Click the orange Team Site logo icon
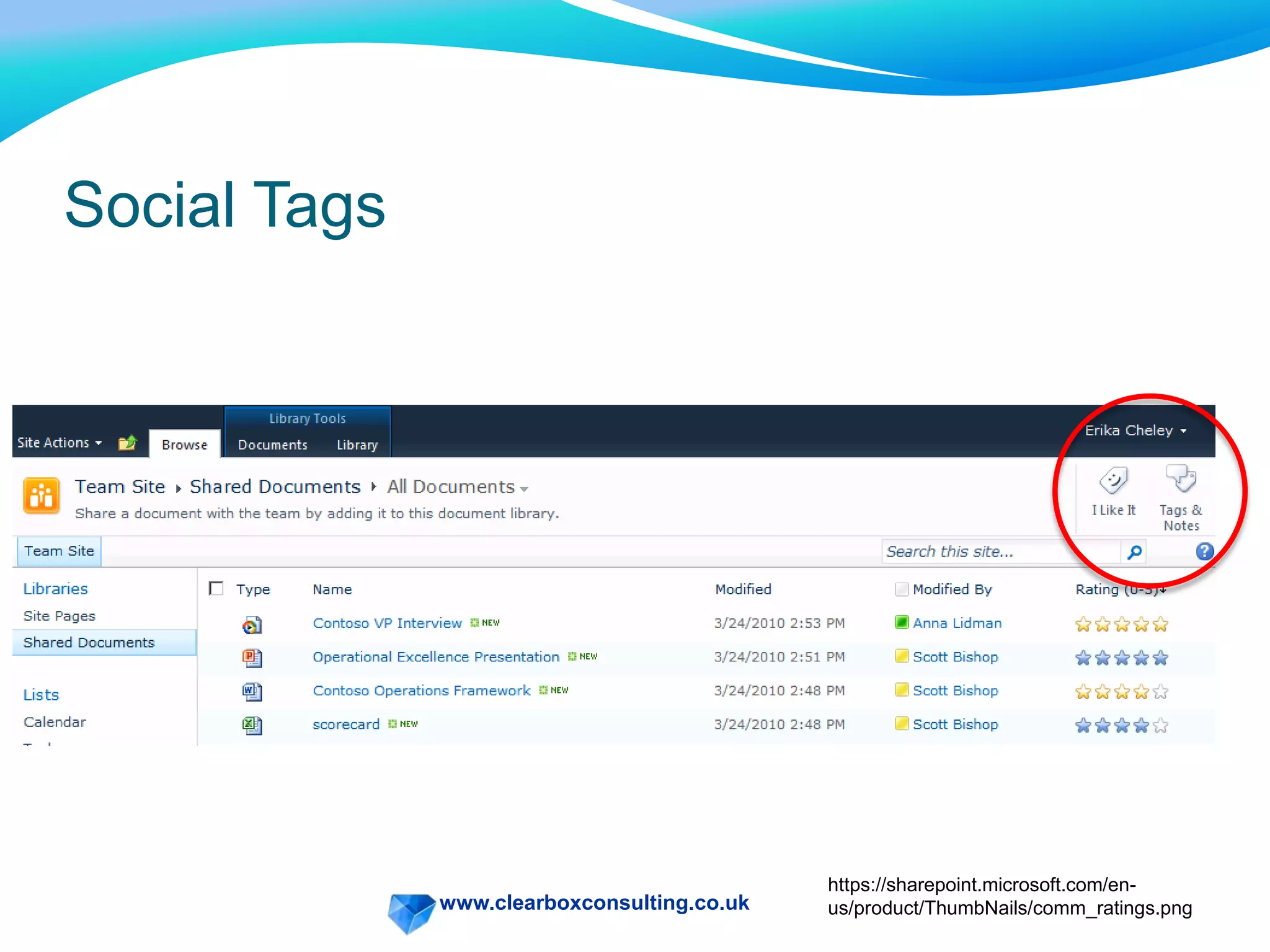The image size is (1270, 952). point(42,496)
